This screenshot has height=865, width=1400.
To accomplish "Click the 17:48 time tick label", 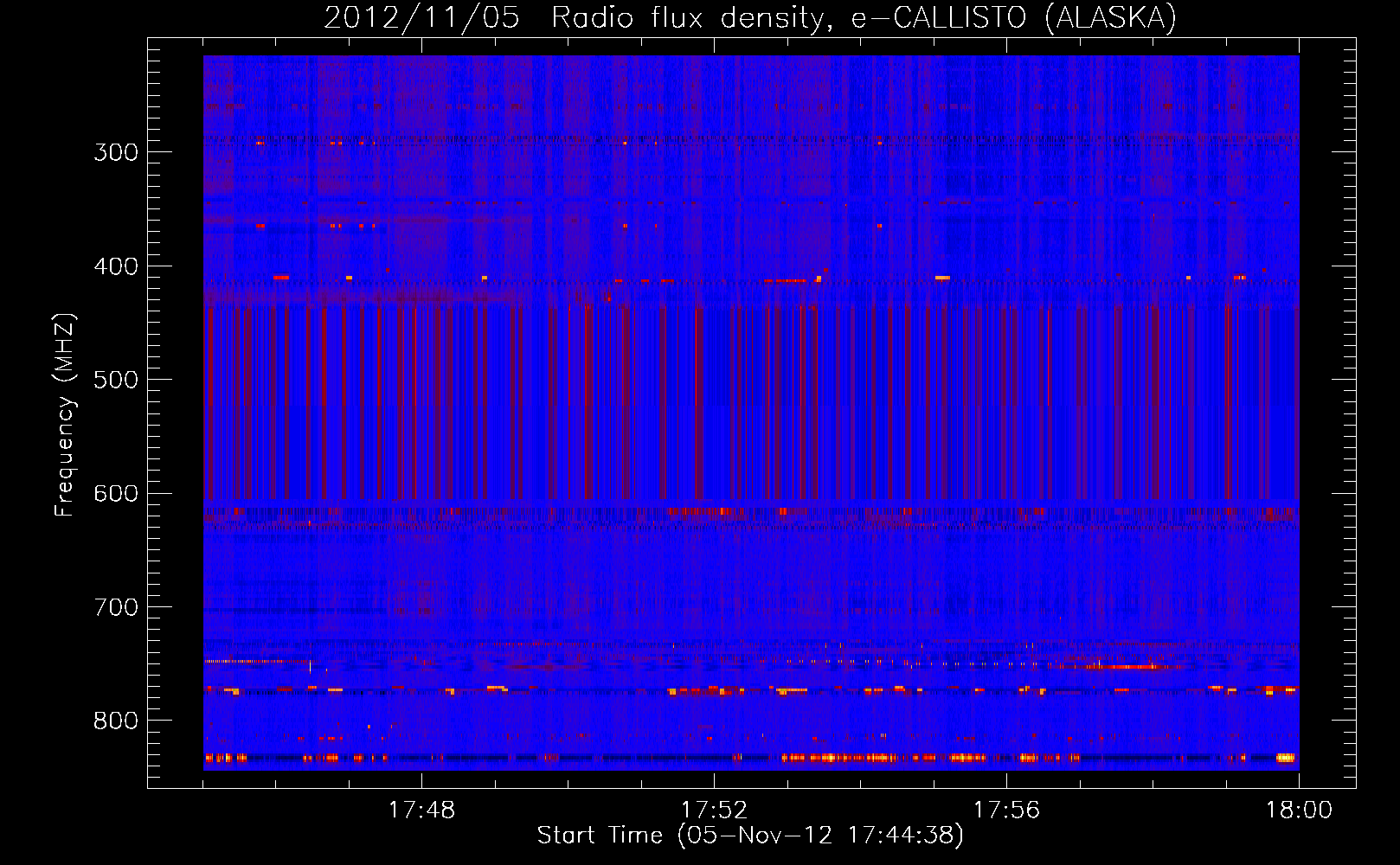I will click(421, 811).
